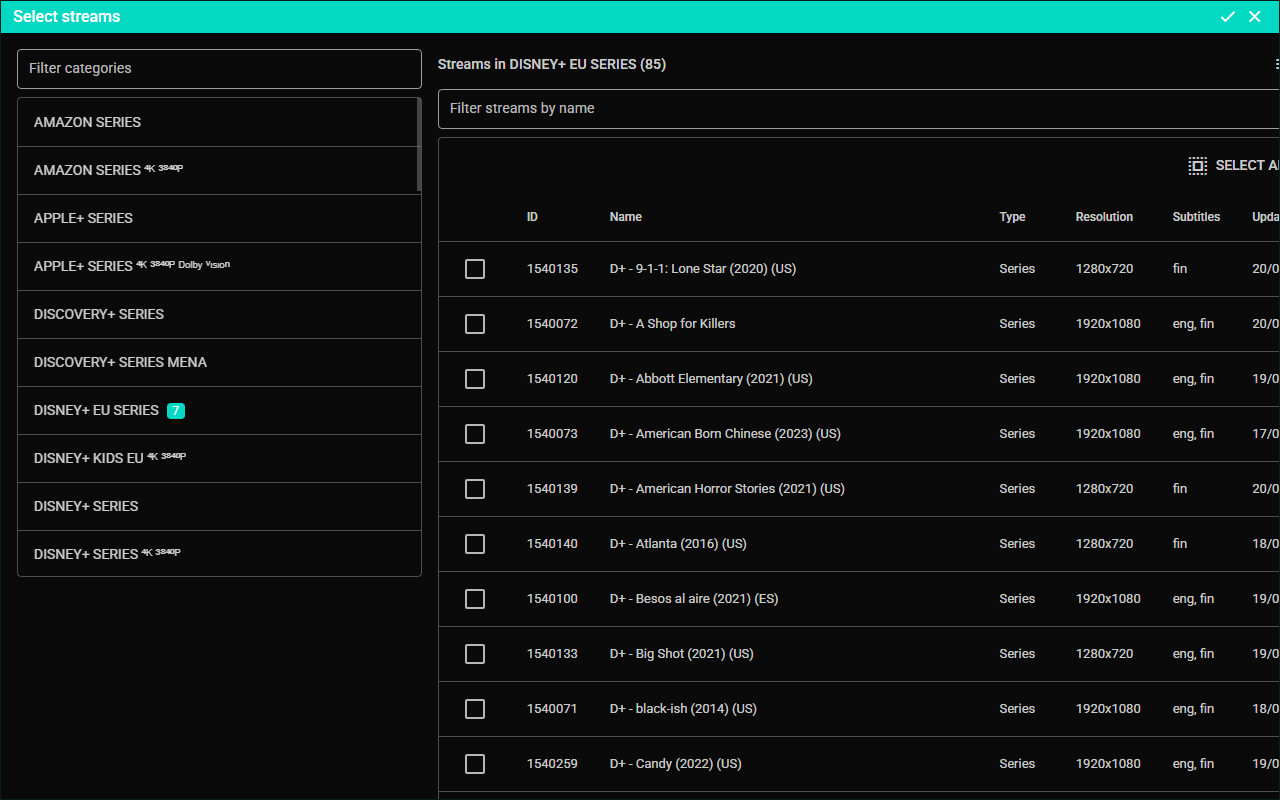Click 1920x1080 resolution for Besos al aire

(1108, 599)
